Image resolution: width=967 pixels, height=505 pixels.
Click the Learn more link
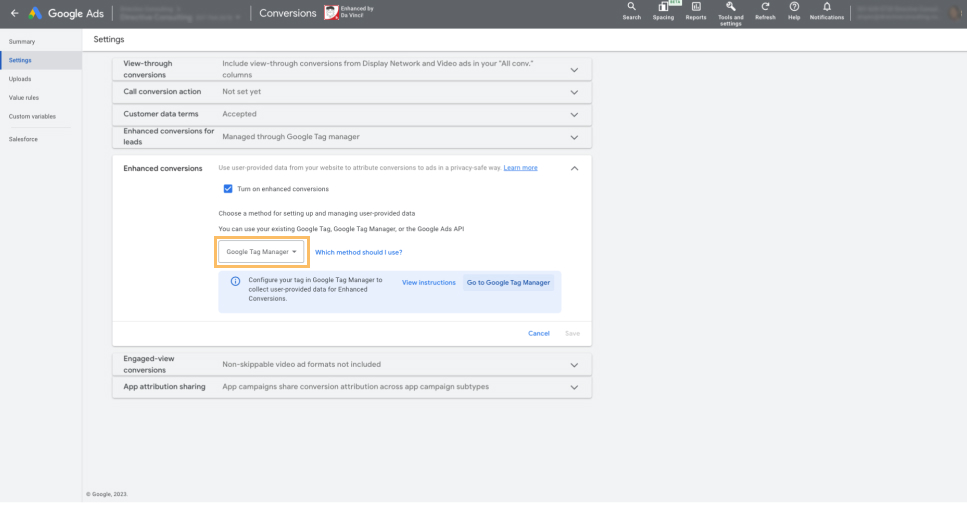(520, 168)
